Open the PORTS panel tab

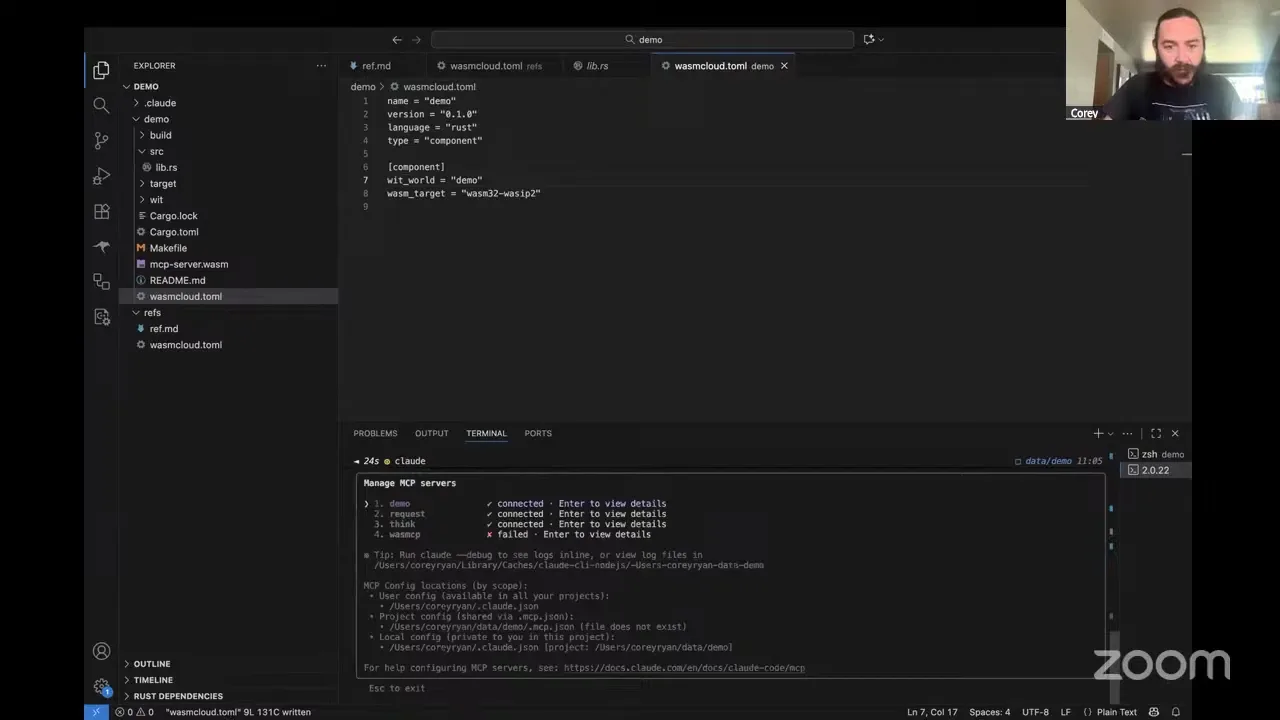538,433
